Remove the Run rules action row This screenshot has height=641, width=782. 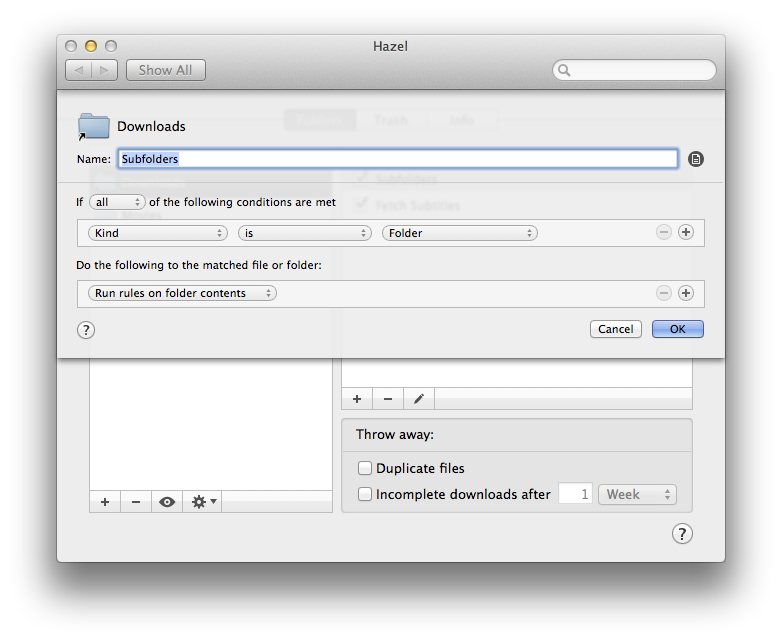pos(663,293)
